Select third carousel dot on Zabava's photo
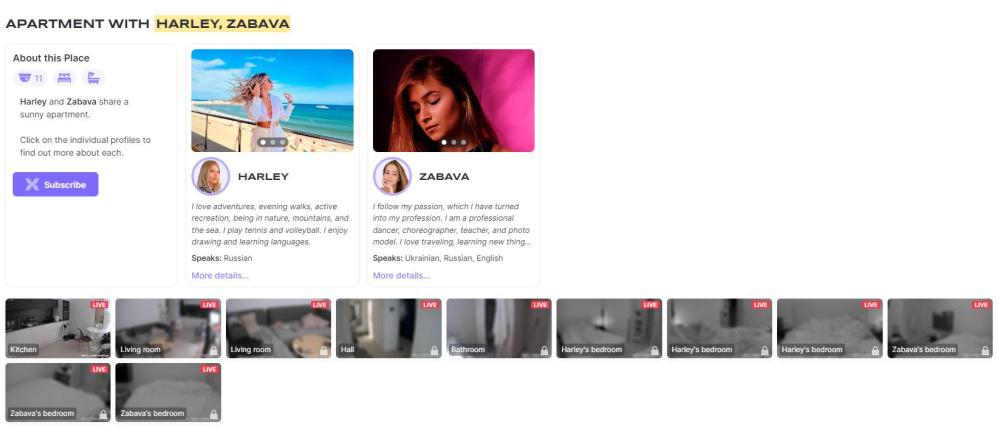This screenshot has height=436, width=1000. tap(464, 142)
